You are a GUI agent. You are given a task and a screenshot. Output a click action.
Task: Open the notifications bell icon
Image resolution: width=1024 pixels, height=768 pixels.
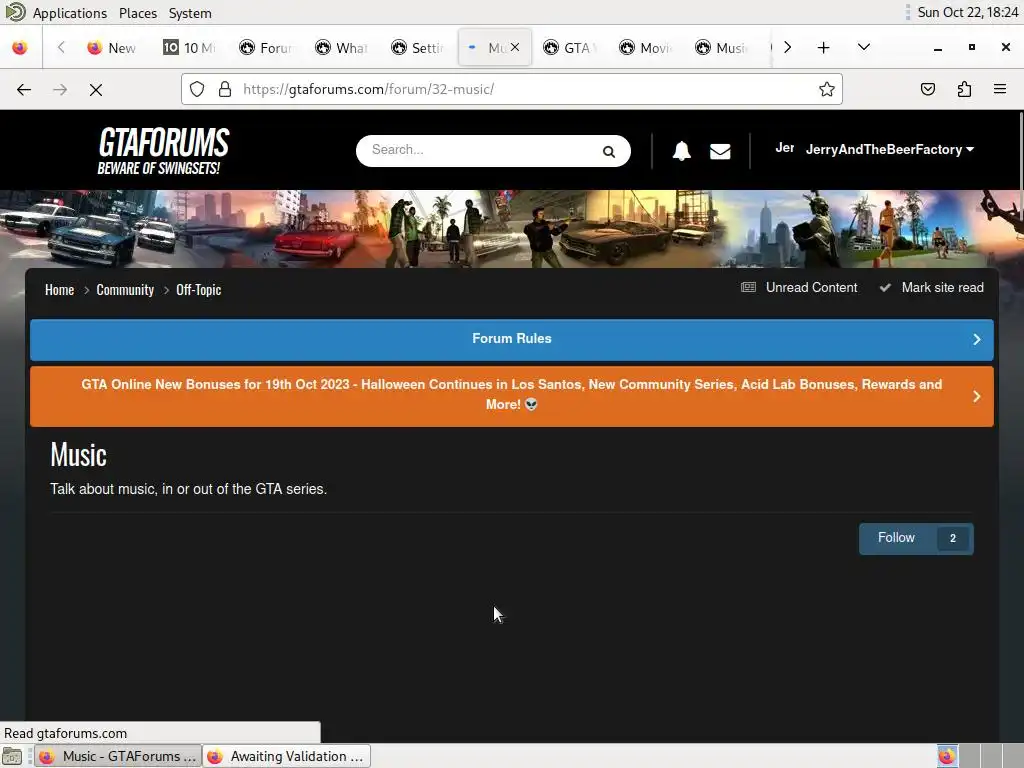point(681,151)
